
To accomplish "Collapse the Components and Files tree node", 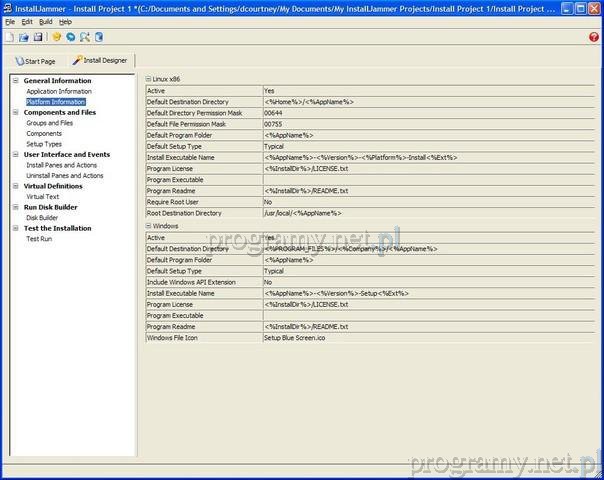I will [15, 112].
